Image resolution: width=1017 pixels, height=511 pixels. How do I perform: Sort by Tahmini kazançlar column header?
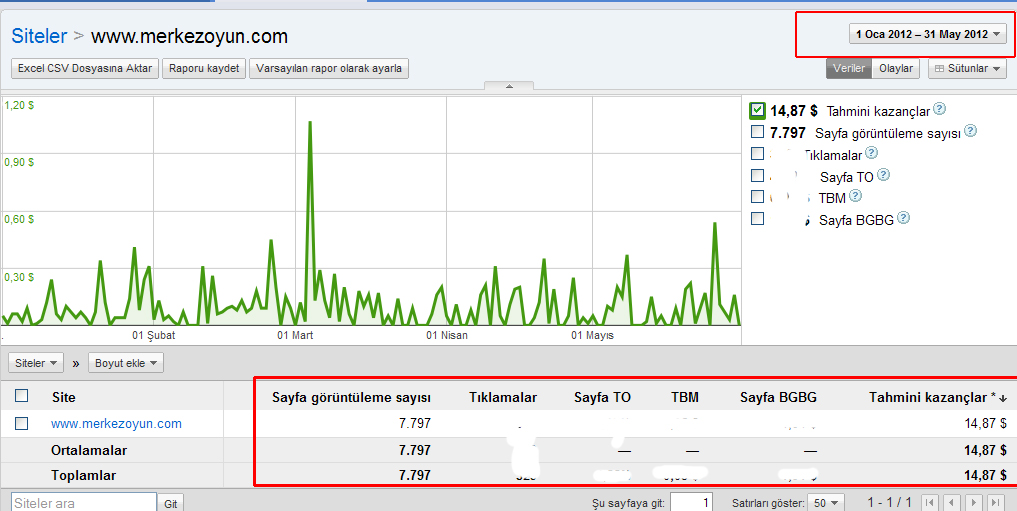pos(937,398)
